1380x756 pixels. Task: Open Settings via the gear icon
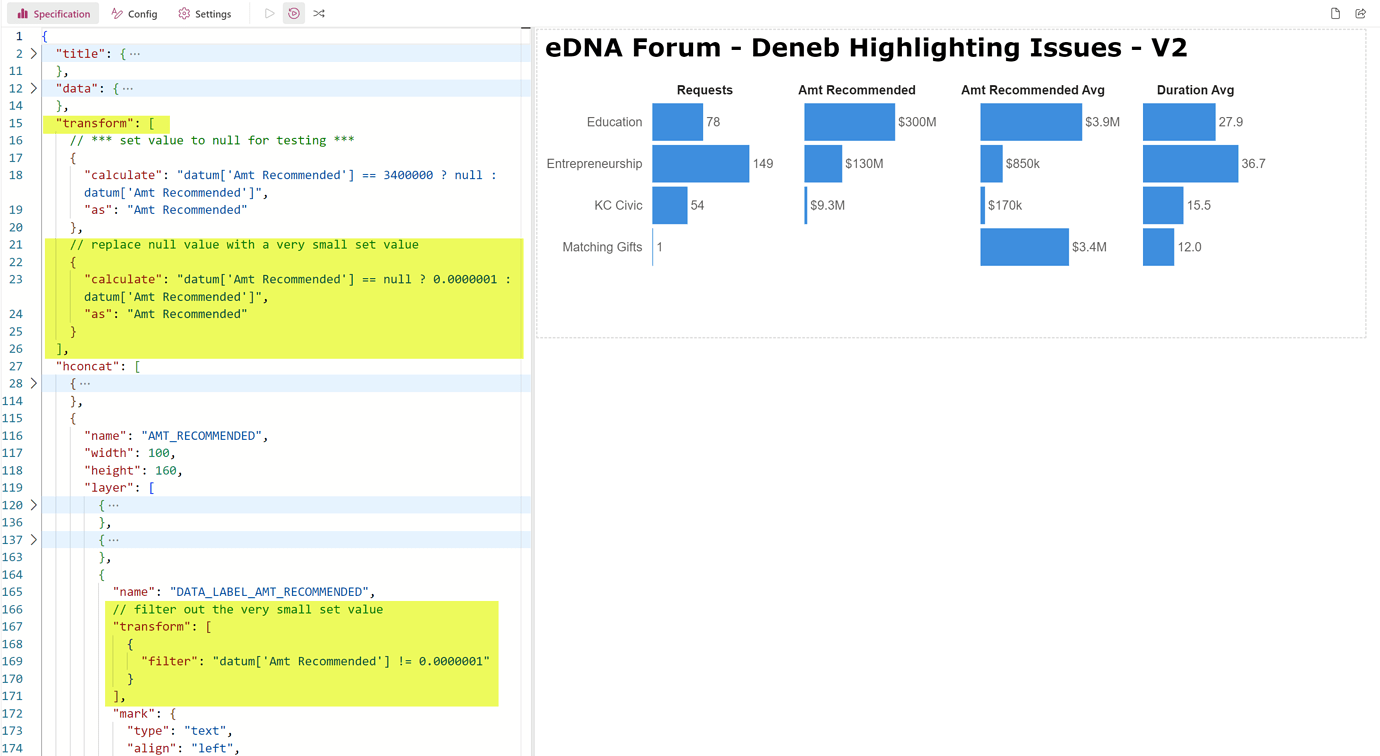pos(183,13)
